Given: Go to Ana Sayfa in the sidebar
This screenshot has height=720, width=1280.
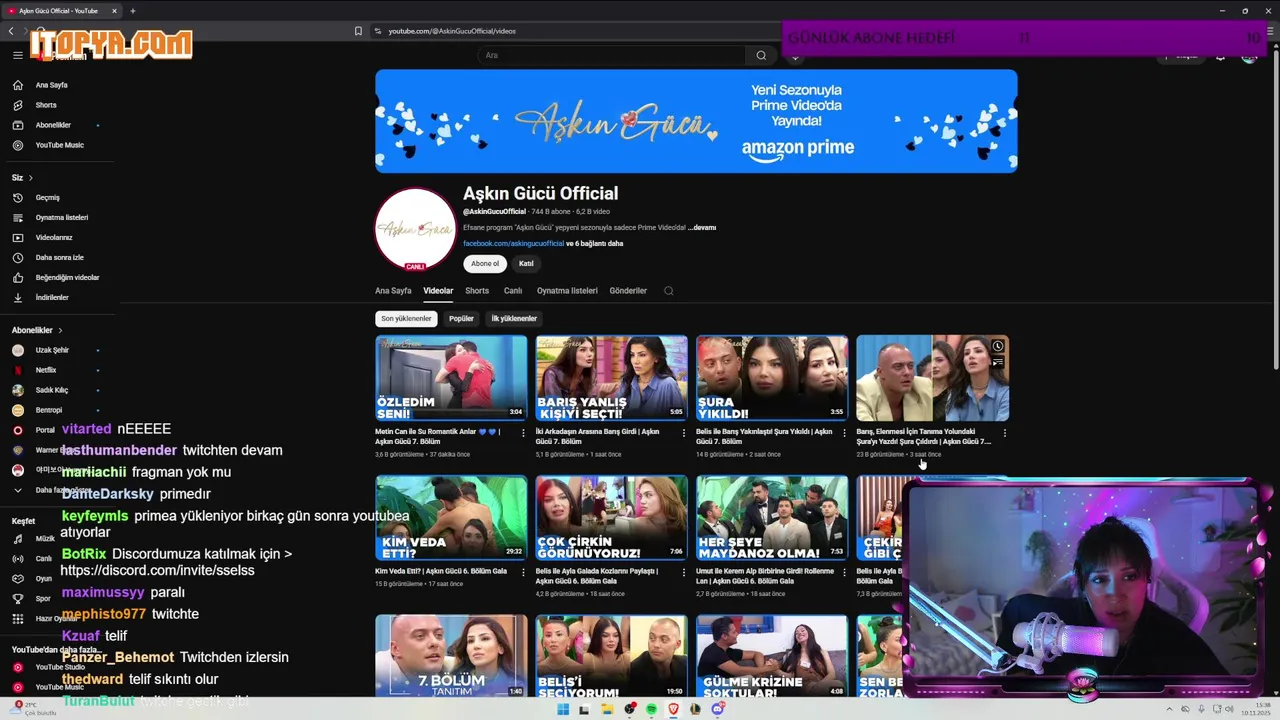Looking at the screenshot, I should (x=51, y=85).
